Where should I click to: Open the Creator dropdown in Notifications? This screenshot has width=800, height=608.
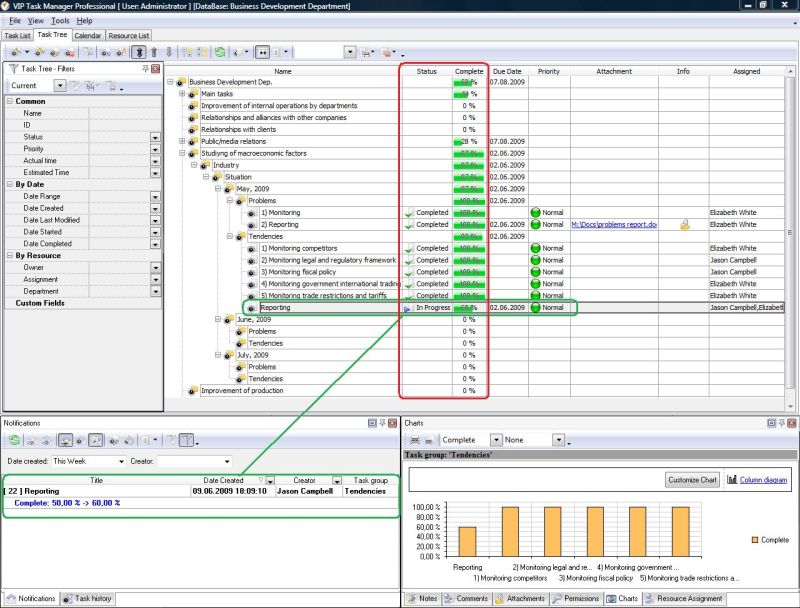[227, 461]
